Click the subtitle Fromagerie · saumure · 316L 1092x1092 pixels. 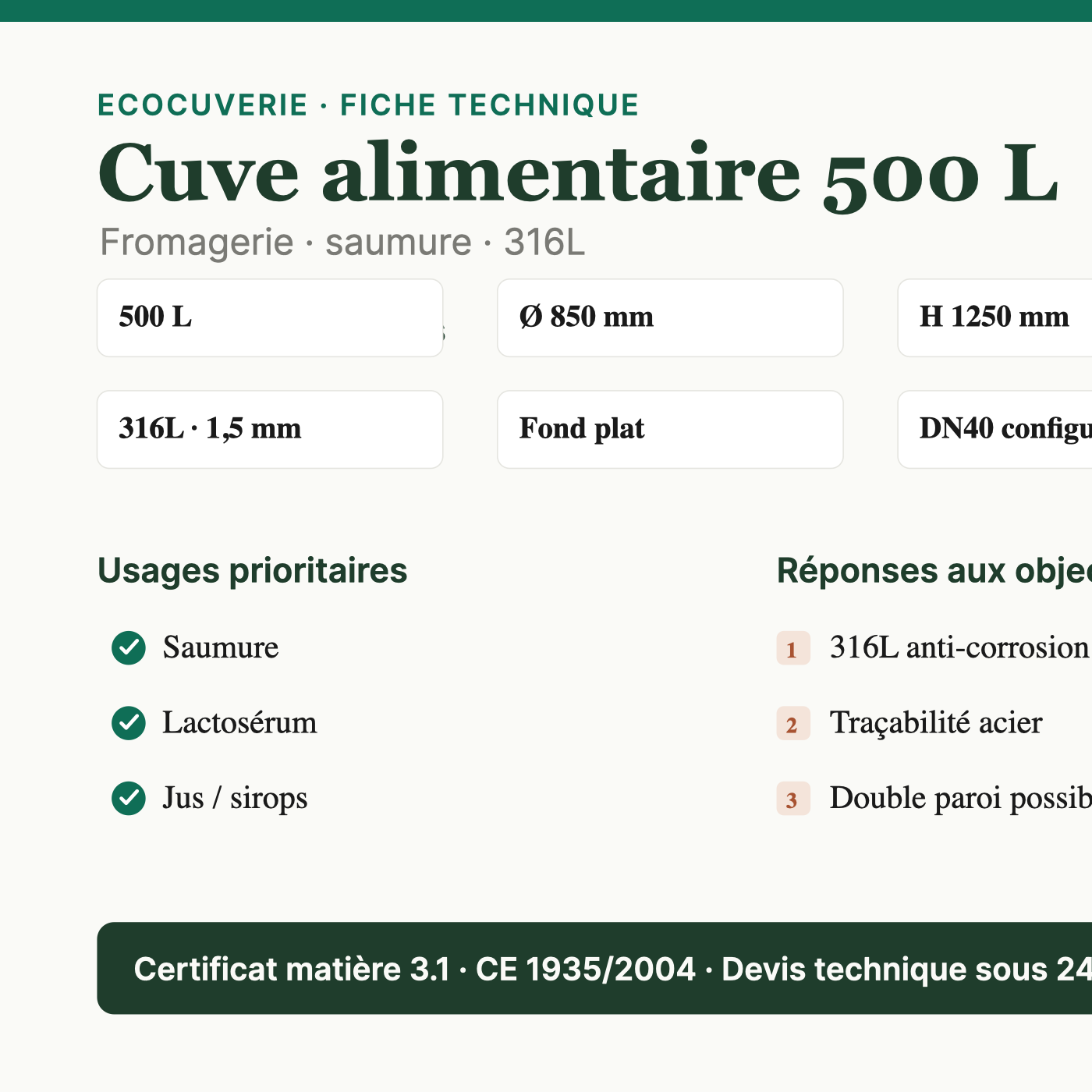342,243
